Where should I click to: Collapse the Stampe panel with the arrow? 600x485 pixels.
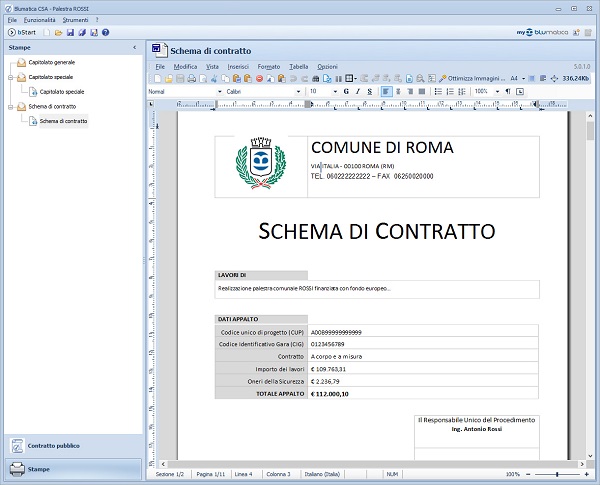coord(134,47)
